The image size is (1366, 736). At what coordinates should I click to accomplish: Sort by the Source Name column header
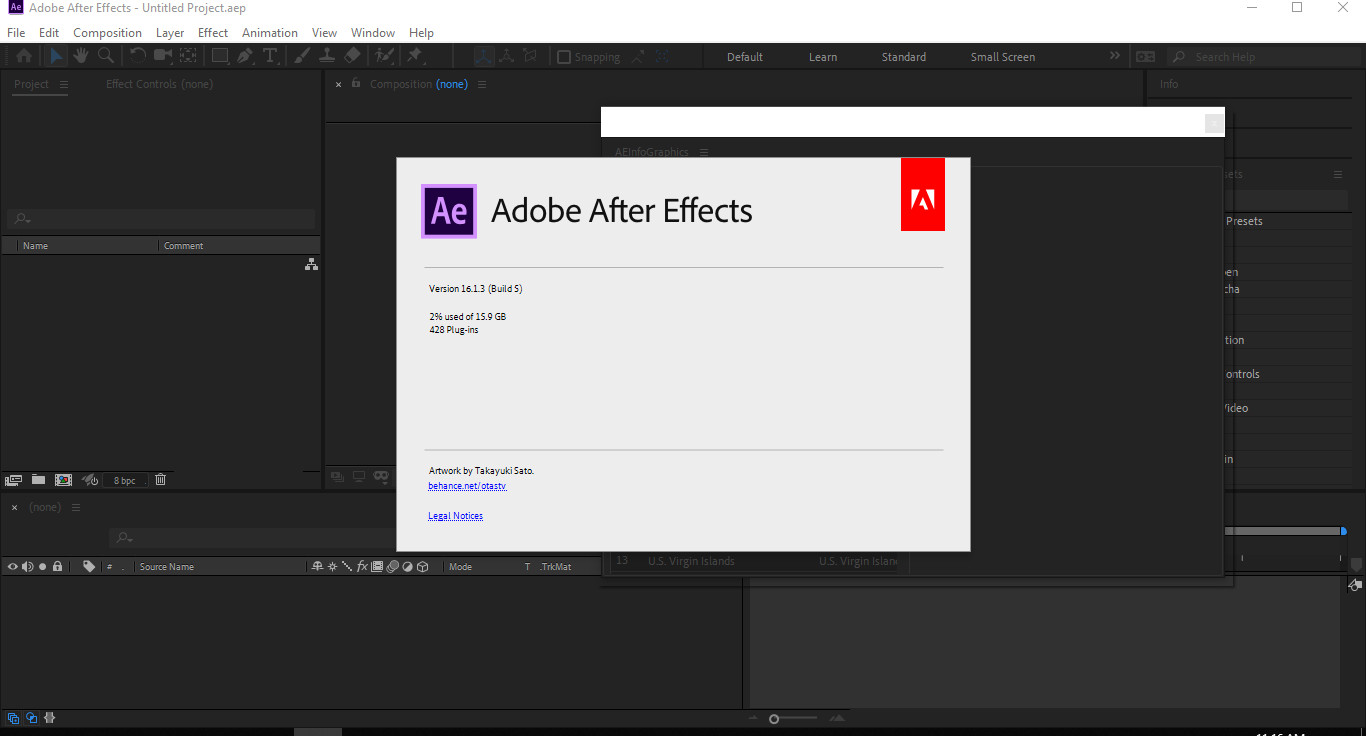click(167, 567)
